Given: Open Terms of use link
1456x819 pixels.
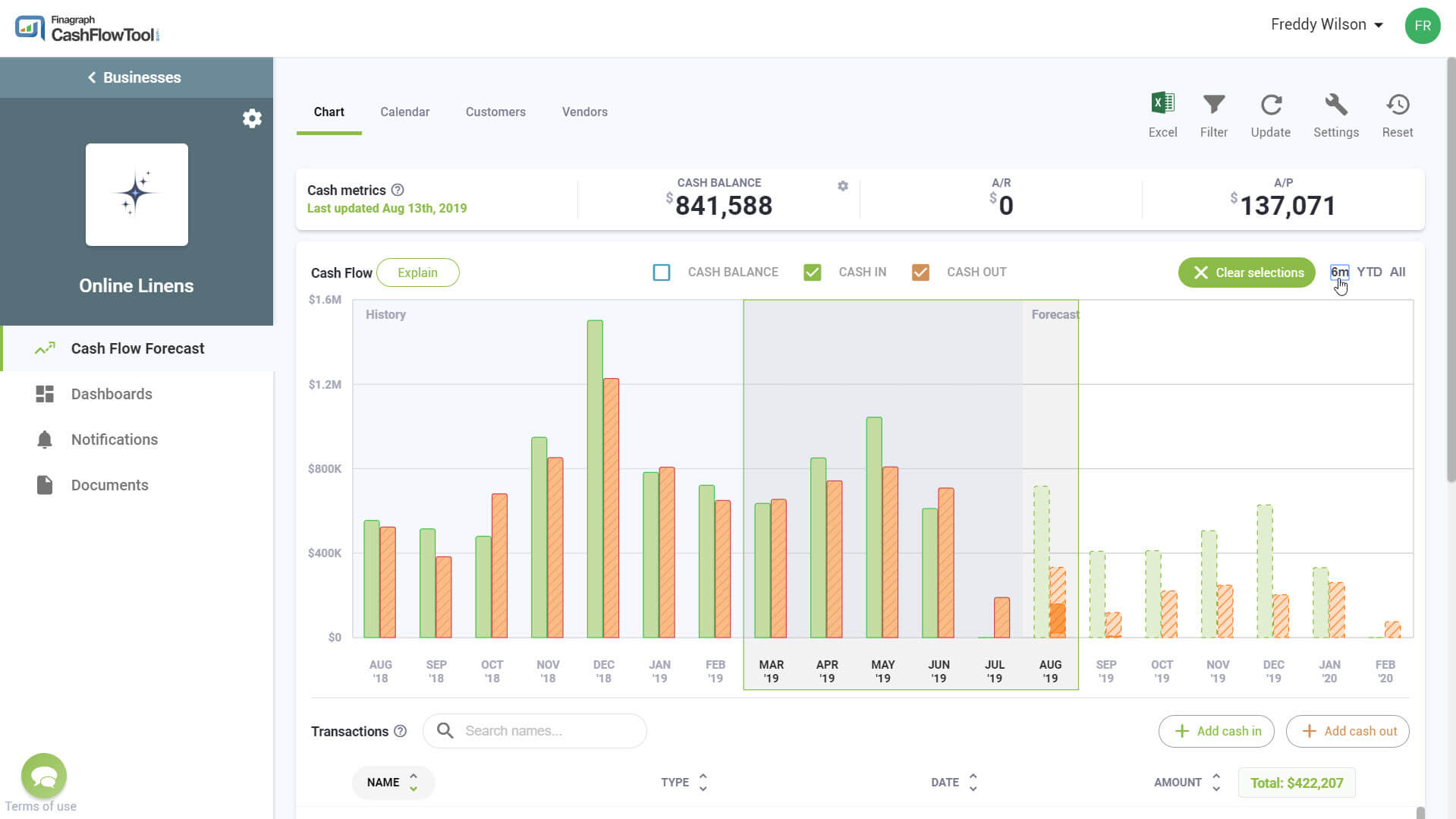Looking at the screenshot, I should tap(41, 806).
